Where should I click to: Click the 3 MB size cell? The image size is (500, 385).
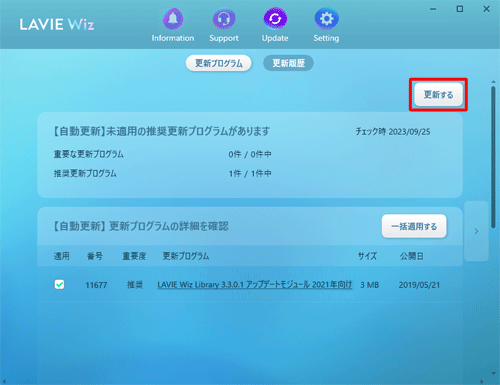[x=370, y=285]
